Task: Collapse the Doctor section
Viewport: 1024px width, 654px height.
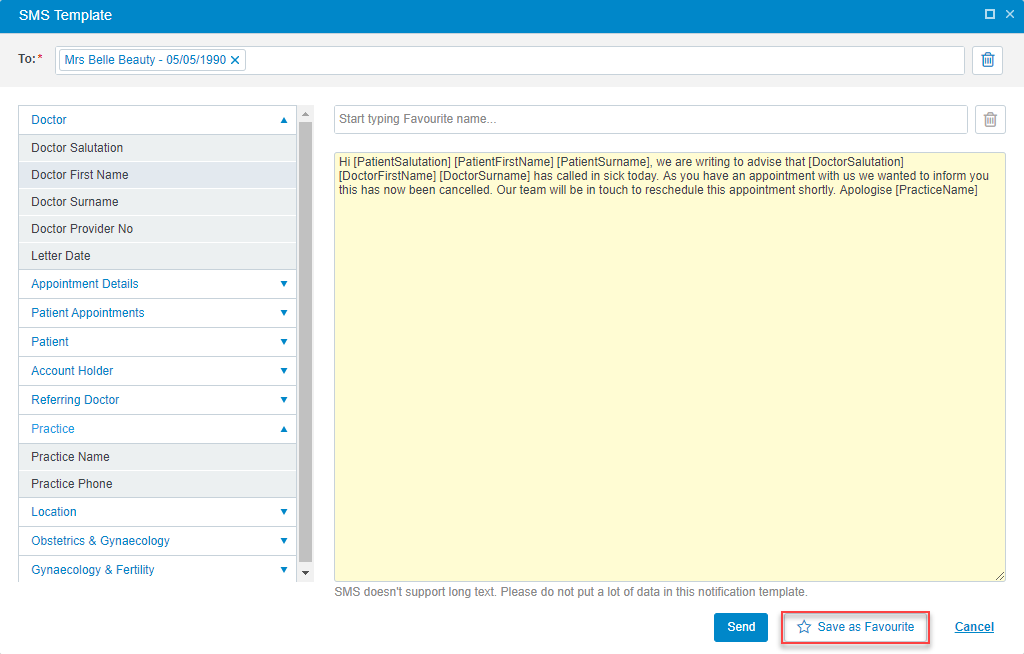Action: [x=157, y=120]
